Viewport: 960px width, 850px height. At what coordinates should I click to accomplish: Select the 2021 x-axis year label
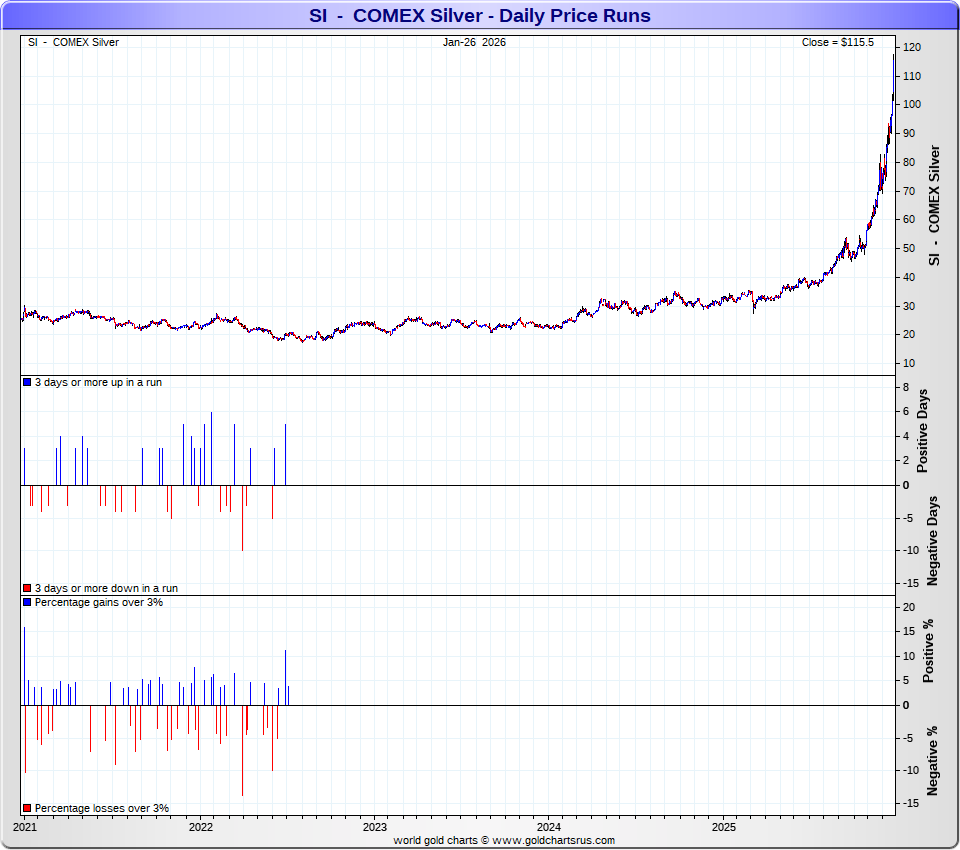26,827
